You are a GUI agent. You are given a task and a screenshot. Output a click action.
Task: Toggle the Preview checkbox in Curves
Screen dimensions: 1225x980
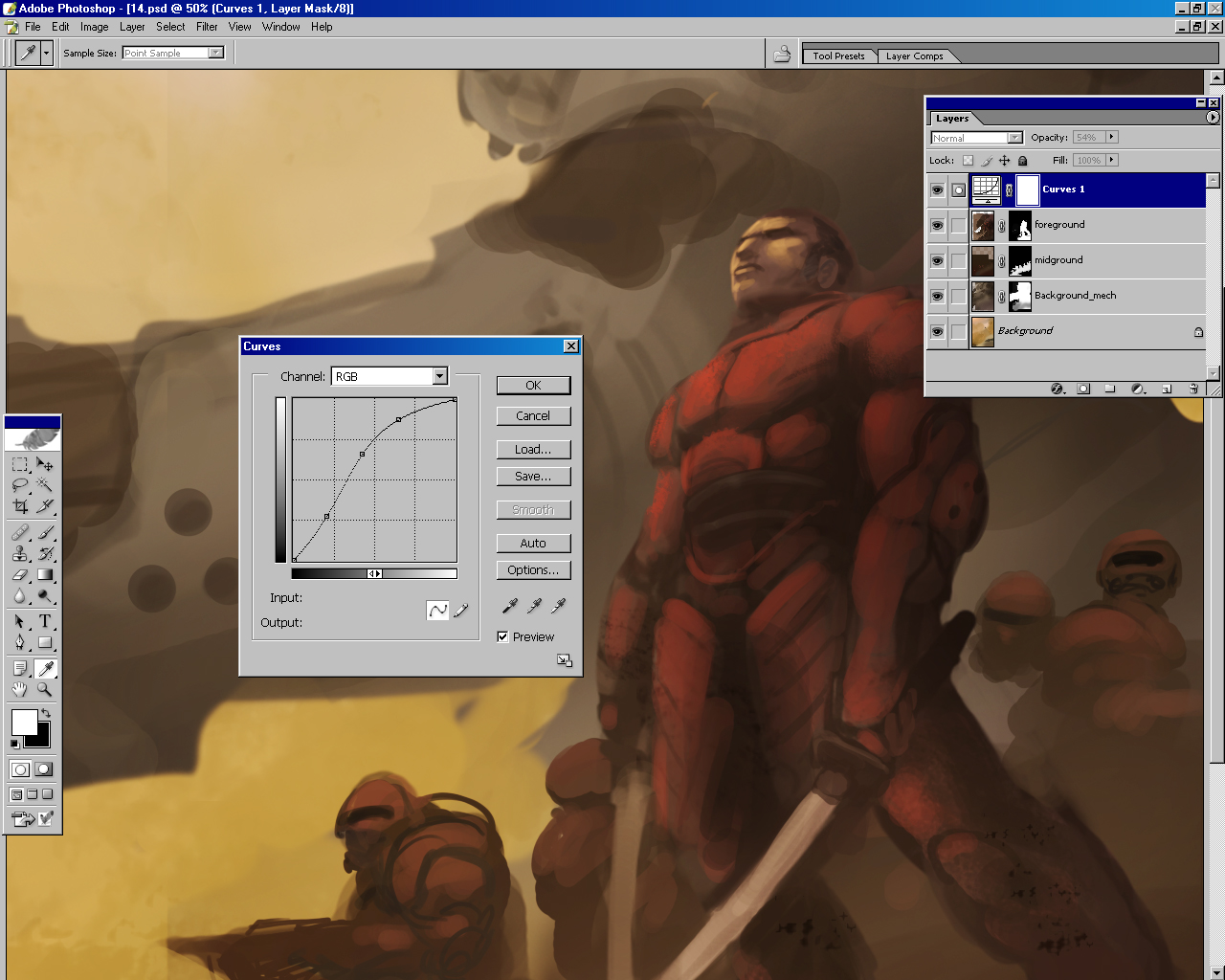point(502,636)
